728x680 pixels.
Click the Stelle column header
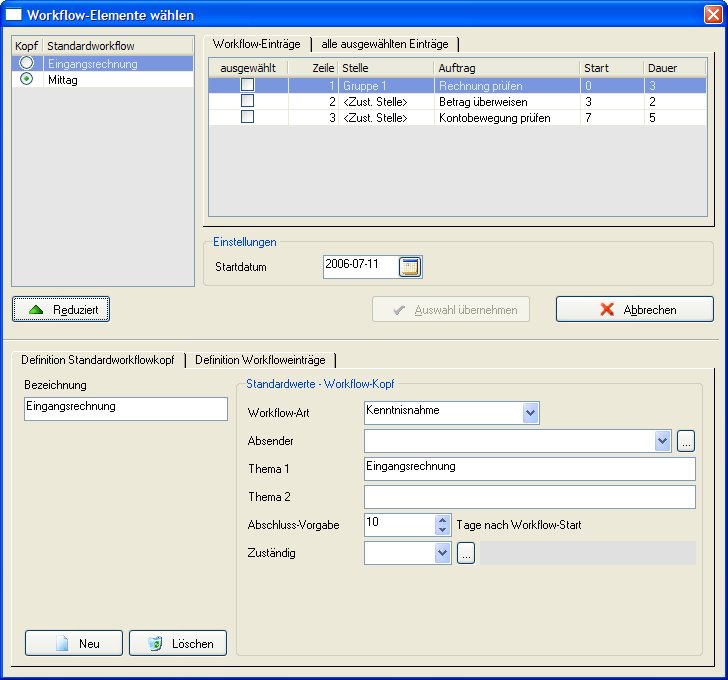pos(386,68)
